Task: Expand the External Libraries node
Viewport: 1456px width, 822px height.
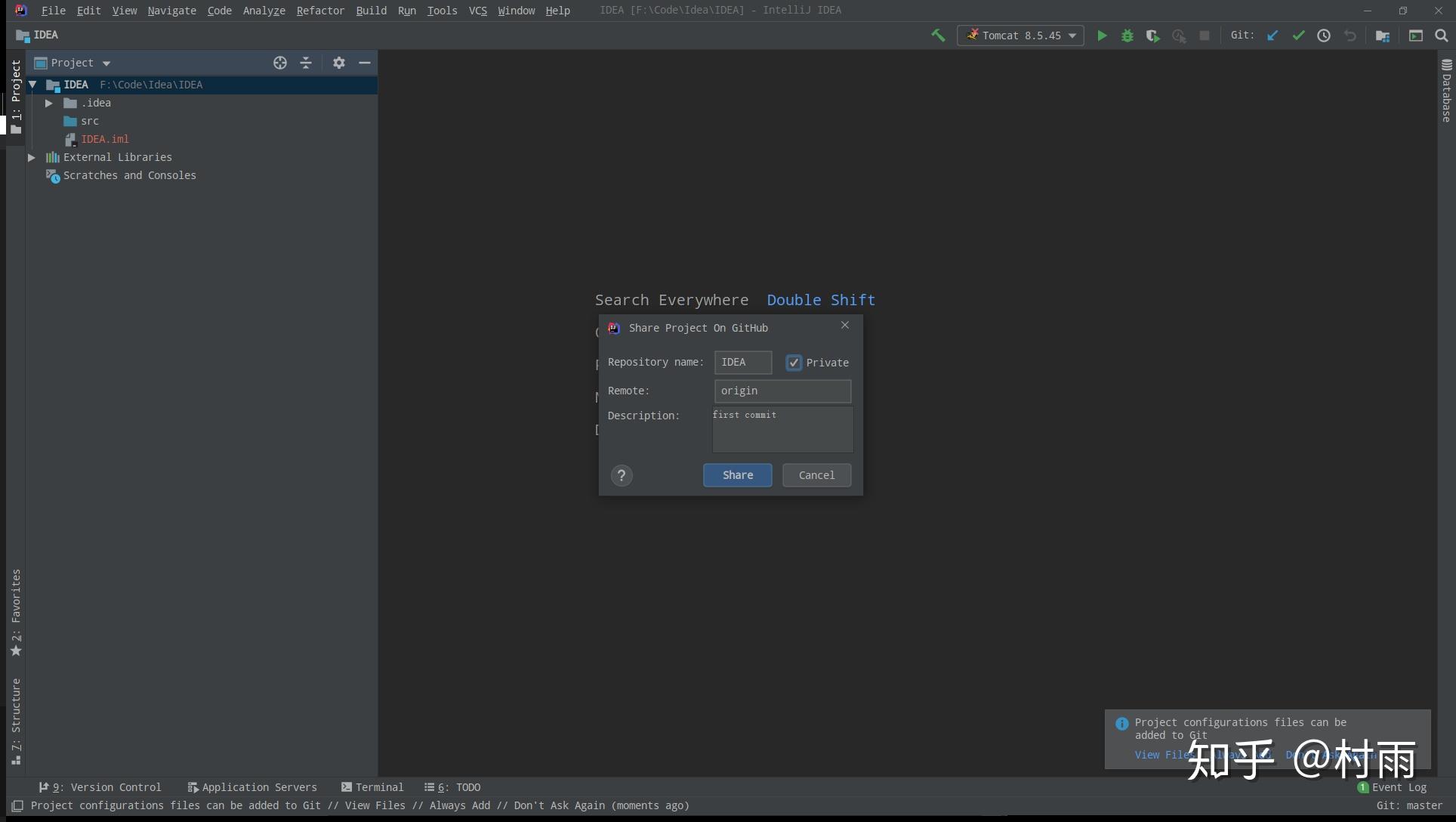Action: click(x=32, y=157)
